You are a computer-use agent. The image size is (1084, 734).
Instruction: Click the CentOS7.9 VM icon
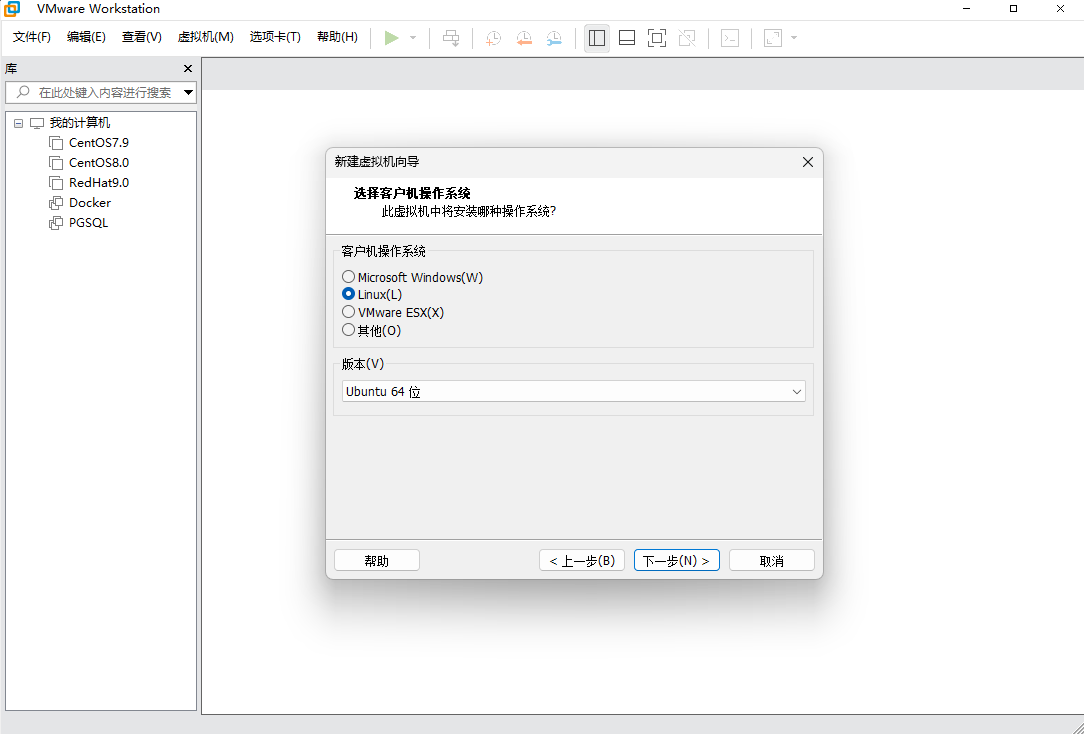(x=56, y=143)
